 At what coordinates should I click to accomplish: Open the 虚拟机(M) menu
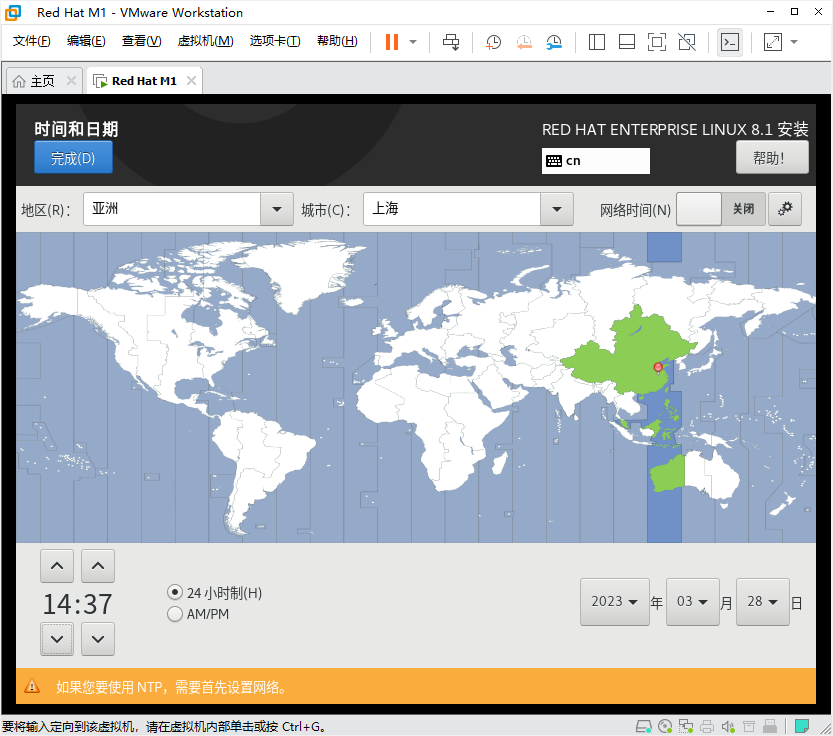[x=205, y=41]
